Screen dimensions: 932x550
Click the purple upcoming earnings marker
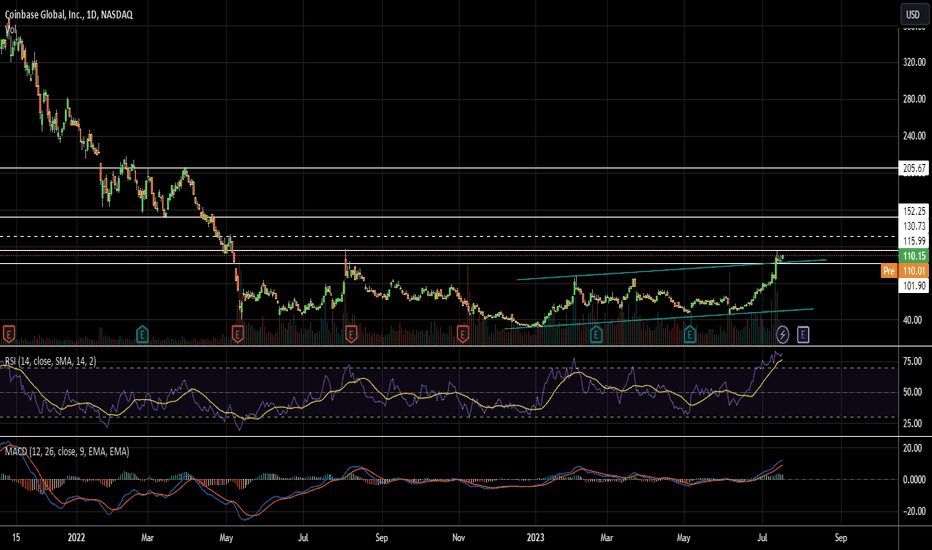click(803, 335)
